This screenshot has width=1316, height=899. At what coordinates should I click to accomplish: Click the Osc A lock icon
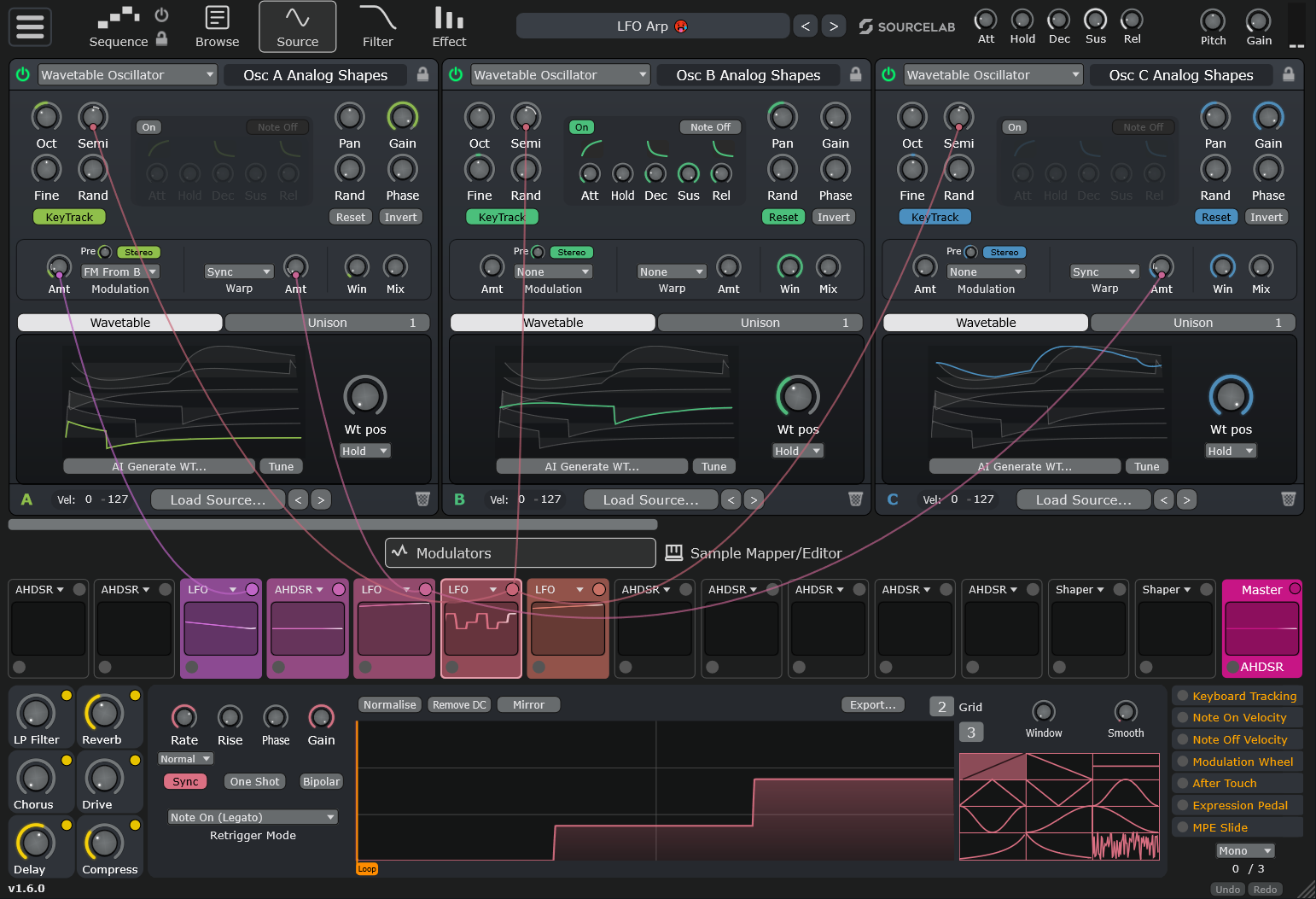(x=422, y=75)
